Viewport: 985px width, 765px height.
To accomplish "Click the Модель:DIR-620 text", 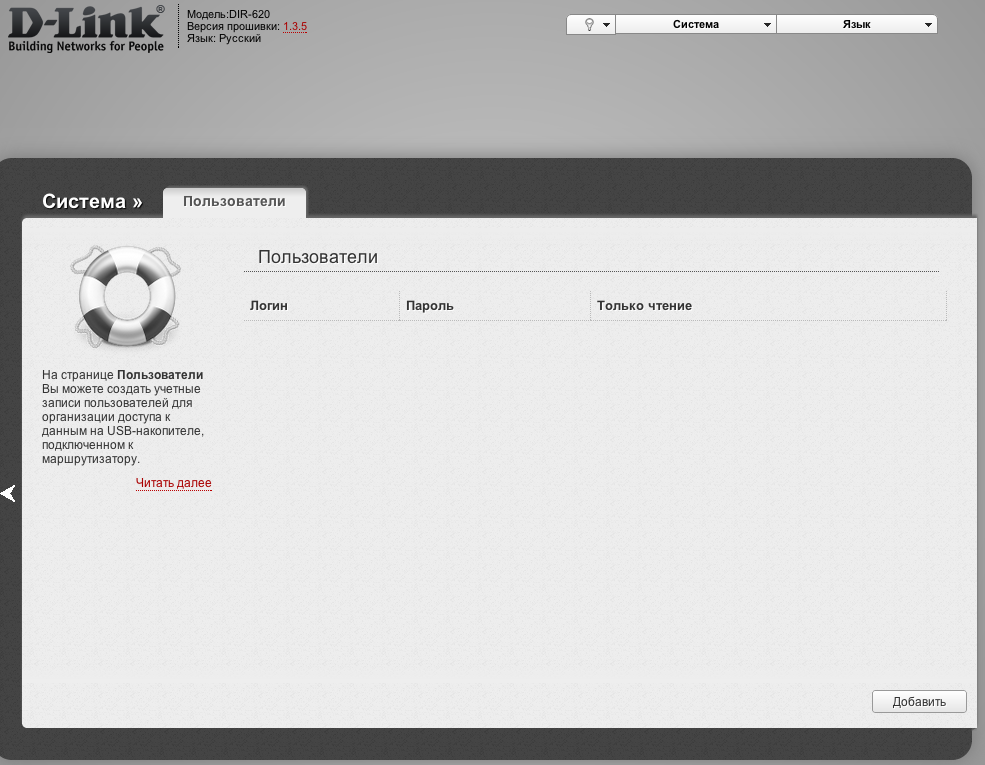I will click(228, 14).
